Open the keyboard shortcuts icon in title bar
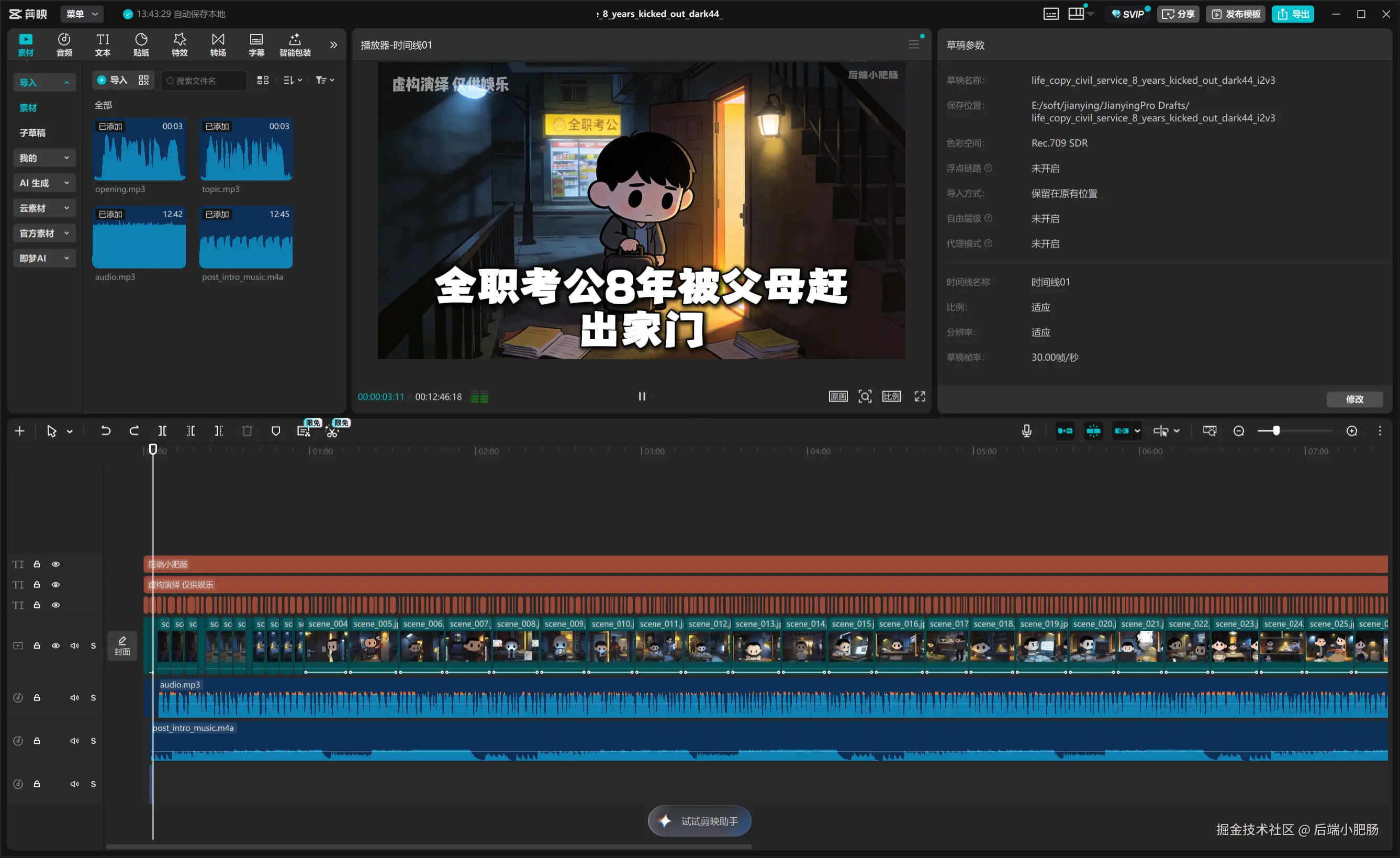The width and height of the screenshot is (1400, 858). 1050,14
